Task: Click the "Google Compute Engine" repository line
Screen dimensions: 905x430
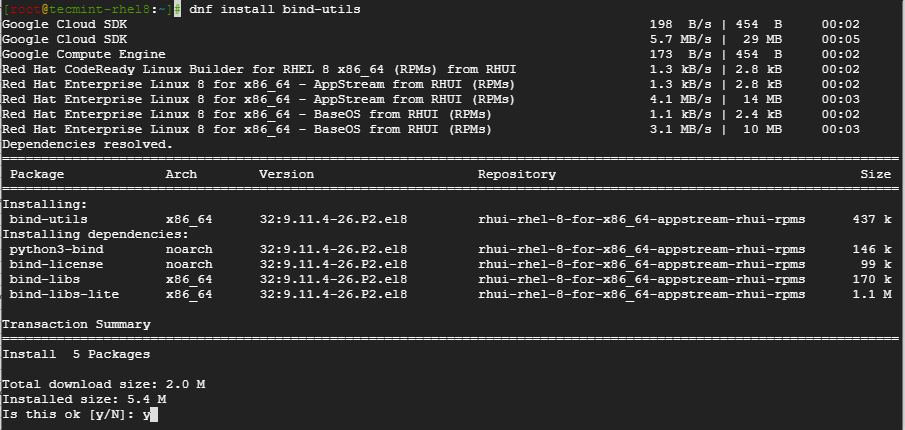Action: [84, 54]
